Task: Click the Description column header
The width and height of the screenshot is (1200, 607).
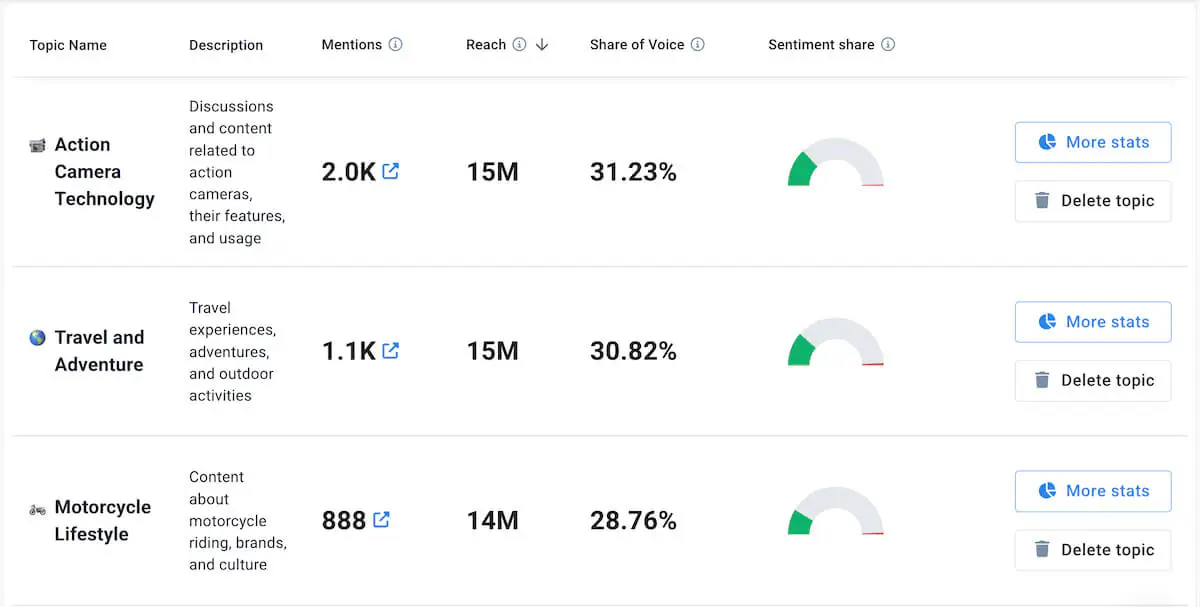Action: point(226,44)
